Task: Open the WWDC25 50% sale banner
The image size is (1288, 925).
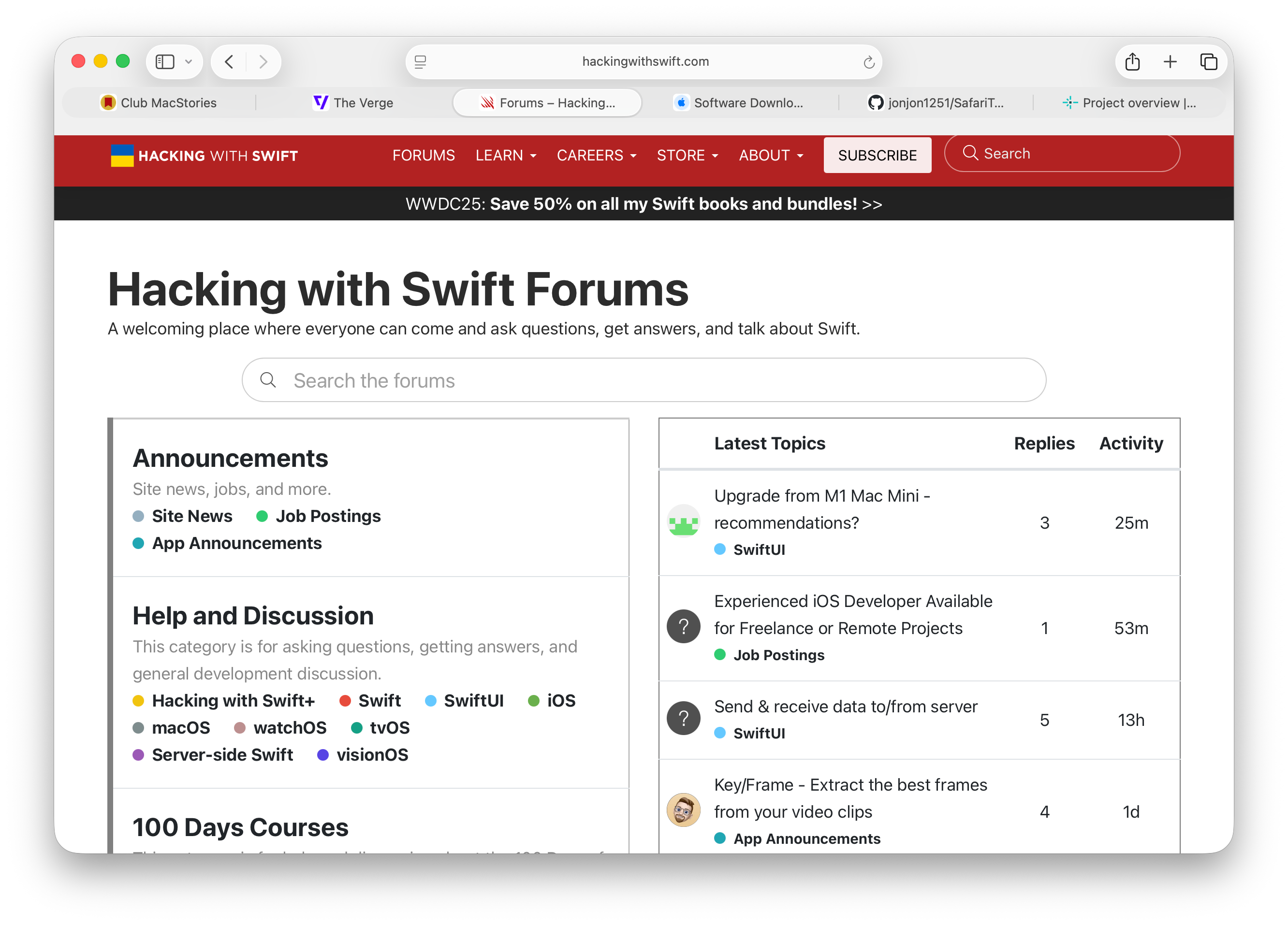Action: tap(644, 203)
